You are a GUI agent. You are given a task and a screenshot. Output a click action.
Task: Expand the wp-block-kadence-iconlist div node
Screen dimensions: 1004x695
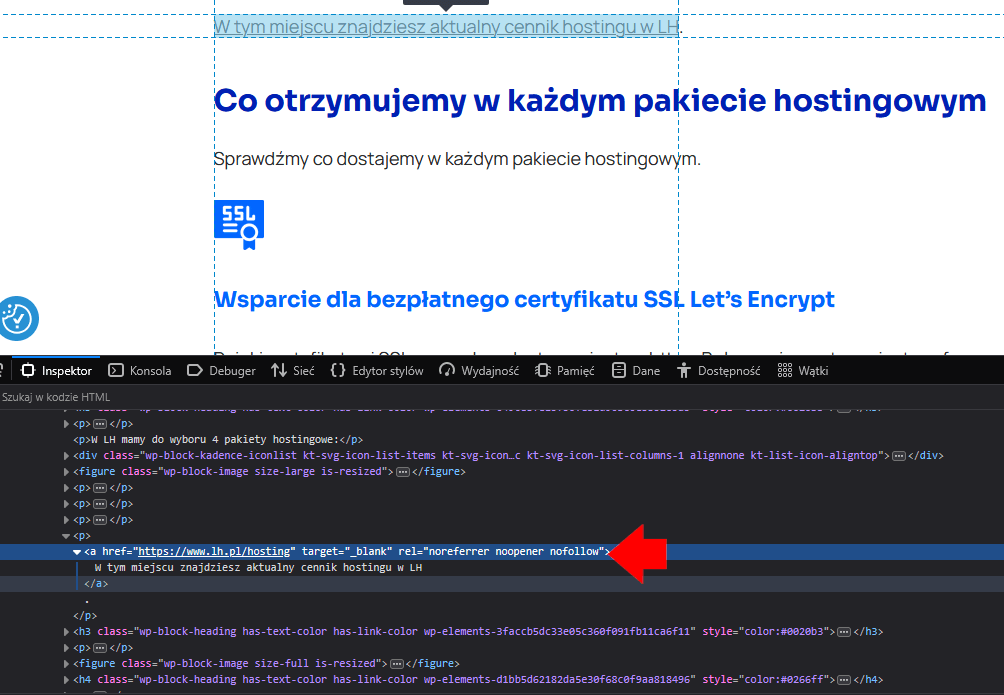pos(66,456)
